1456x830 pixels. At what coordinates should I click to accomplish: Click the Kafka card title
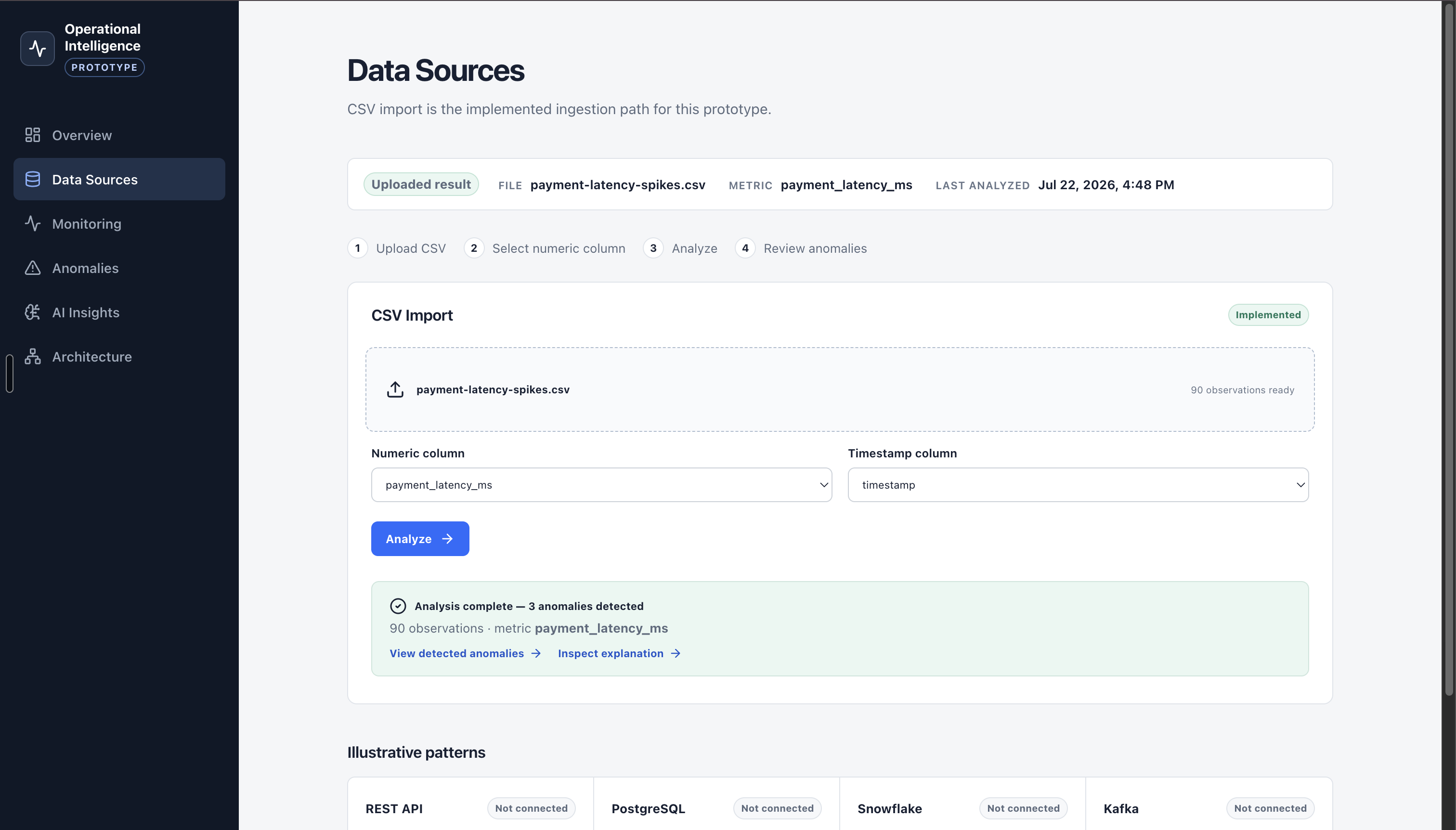click(1121, 808)
